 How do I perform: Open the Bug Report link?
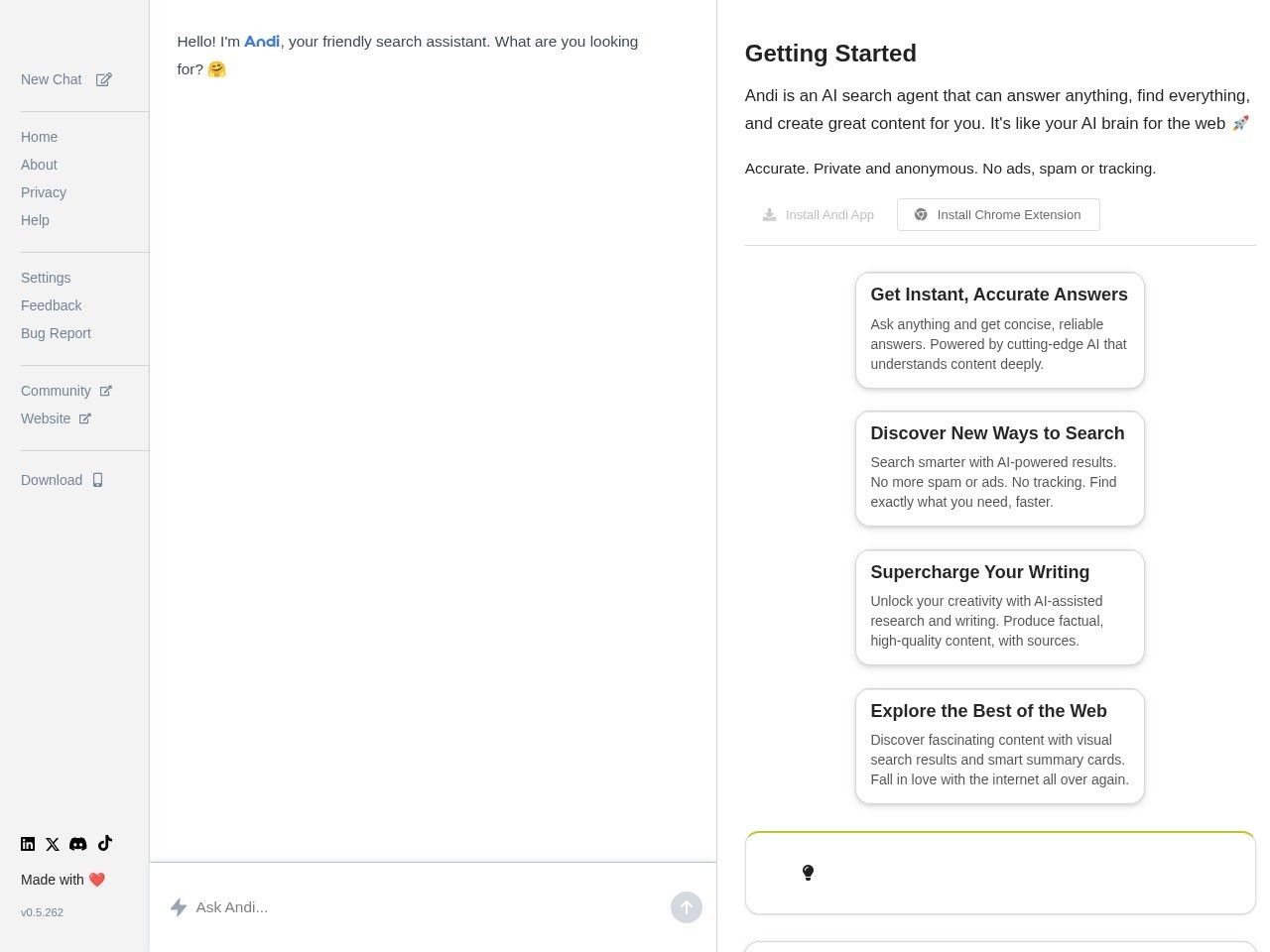coord(56,333)
